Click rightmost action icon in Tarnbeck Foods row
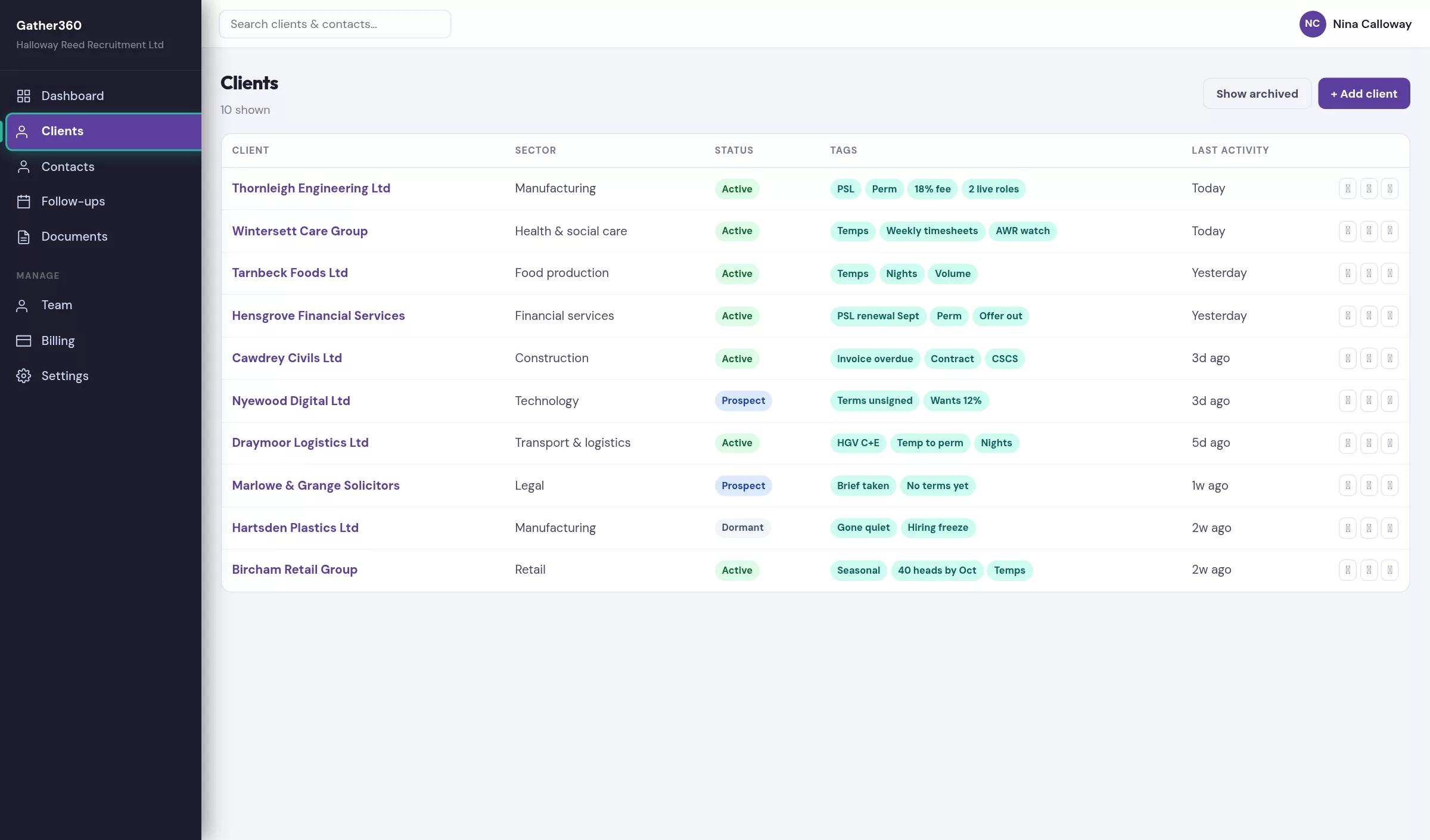This screenshot has height=840, width=1430. [x=1389, y=273]
